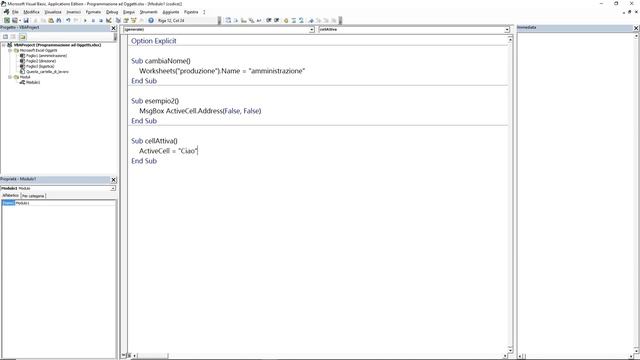The height and width of the screenshot is (360, 640).
Task: Open Properties Window toolbar icon
Action: pyautogui.click(x=126, y=20)
